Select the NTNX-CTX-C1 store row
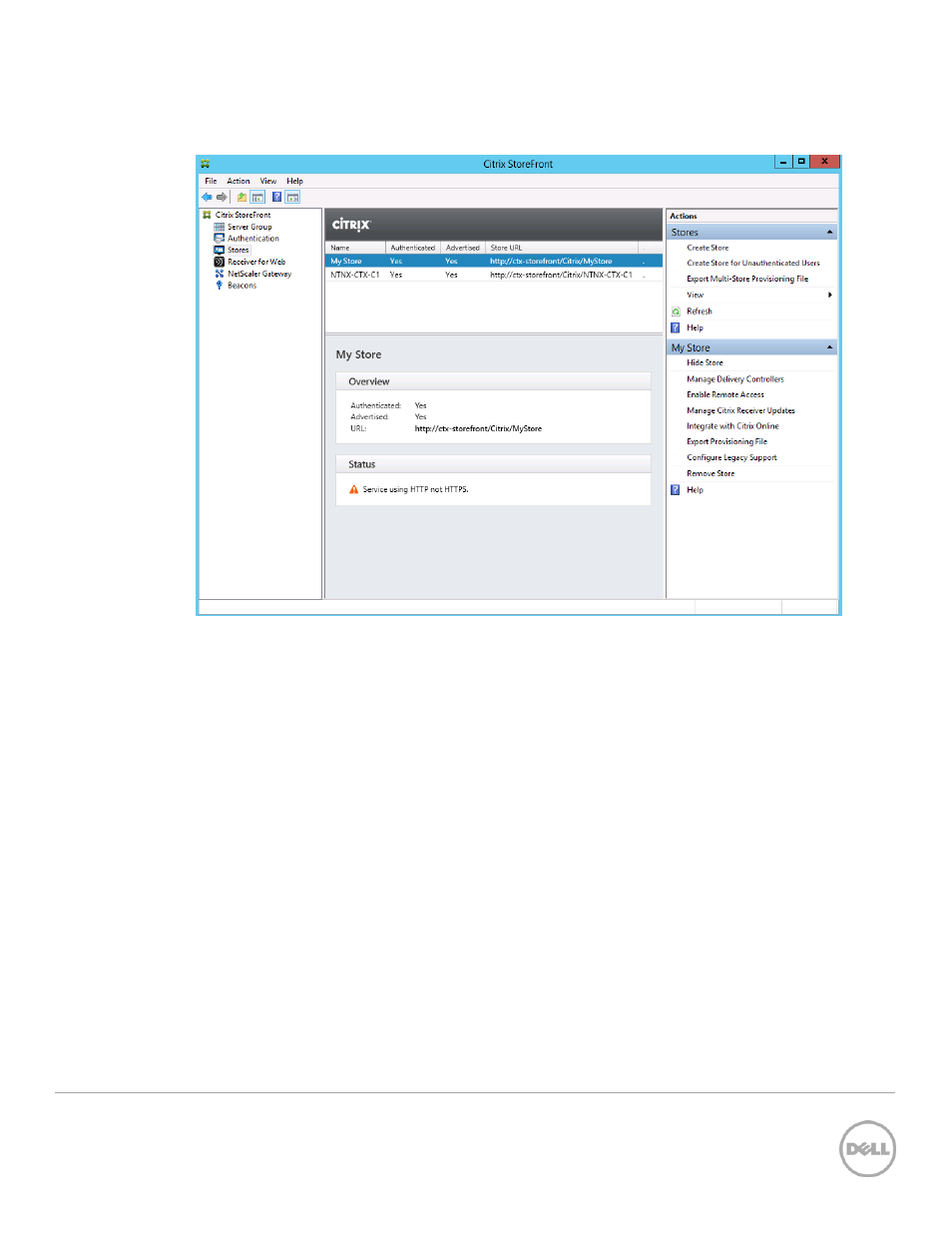This screenshot has width=952, height=1233. (494, 275)
